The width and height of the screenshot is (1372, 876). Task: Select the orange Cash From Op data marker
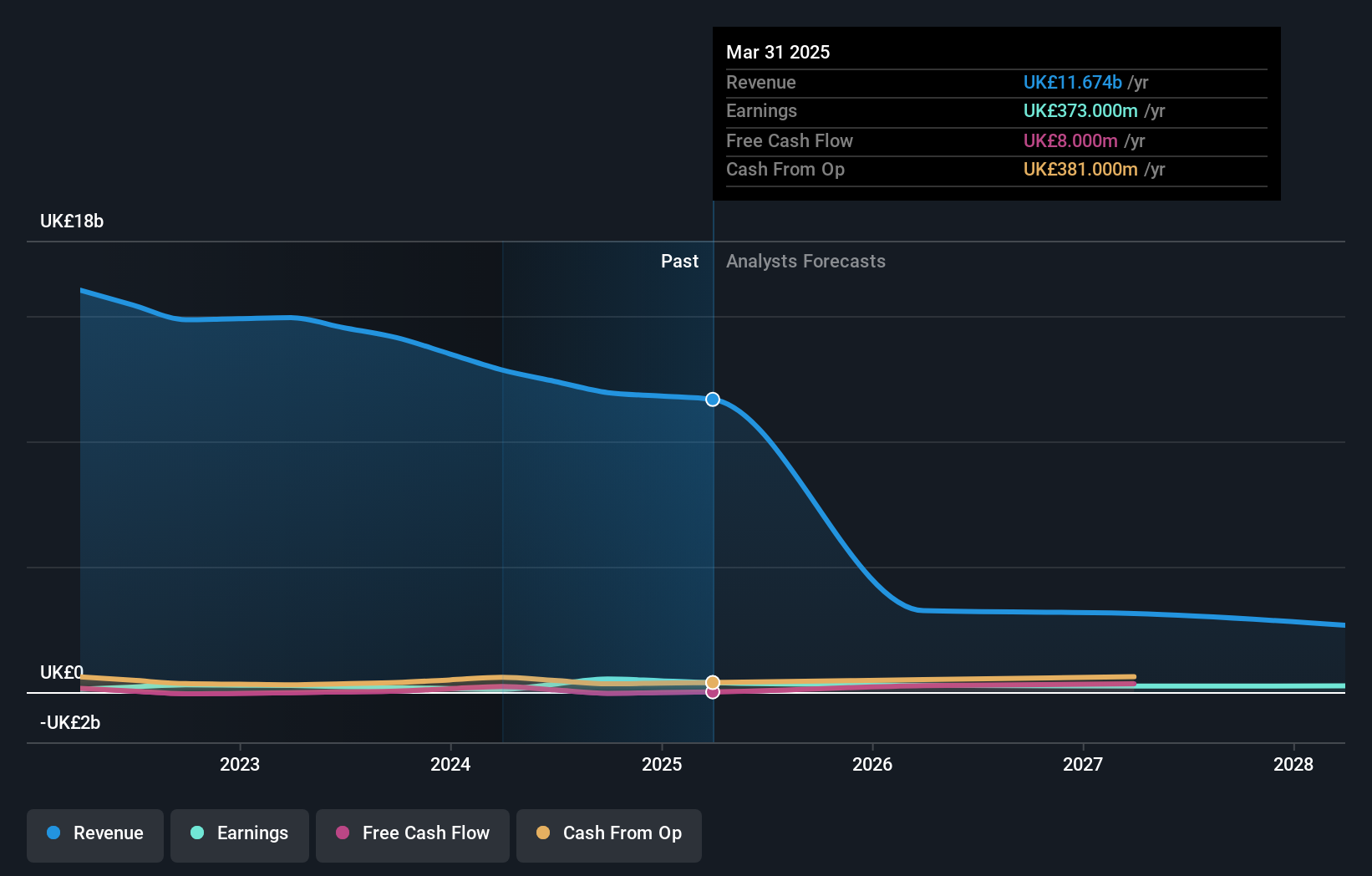tap(713, 682)
